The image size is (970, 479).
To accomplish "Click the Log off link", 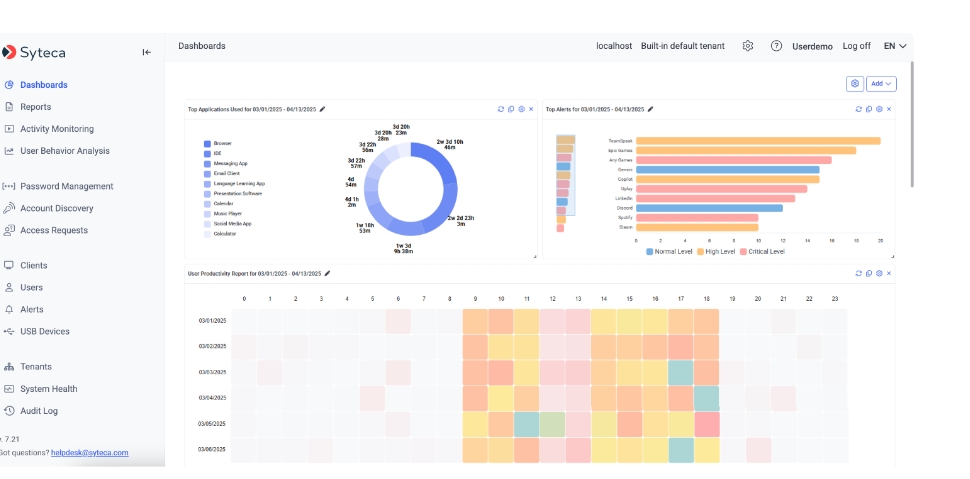I will coord(856,46).
